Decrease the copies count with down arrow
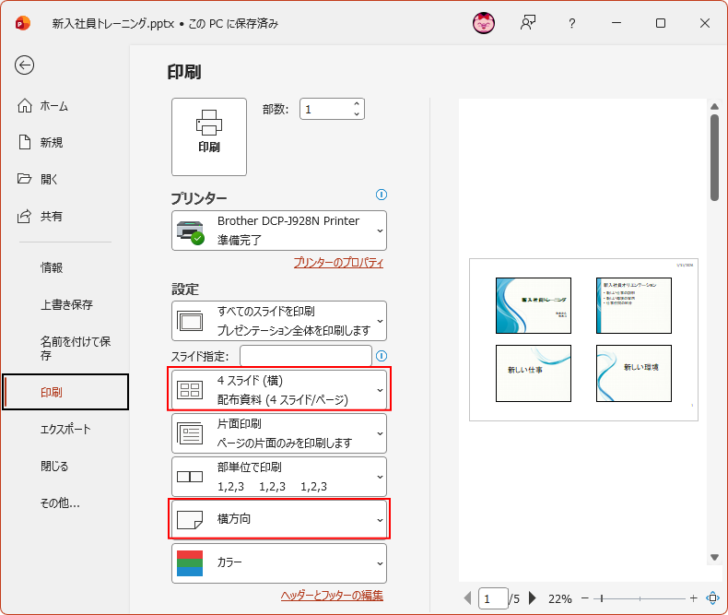This screenshot has height=615, width=728. click(x=357, y=114)
